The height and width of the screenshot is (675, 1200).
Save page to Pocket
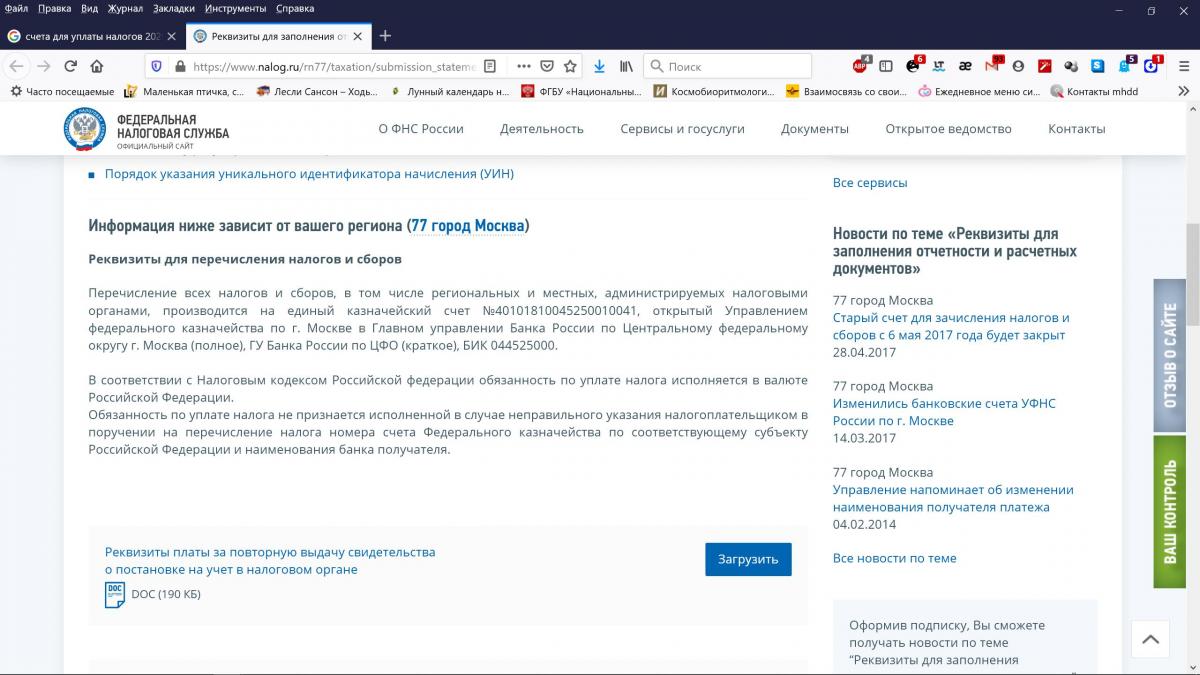tap(547, 66)
